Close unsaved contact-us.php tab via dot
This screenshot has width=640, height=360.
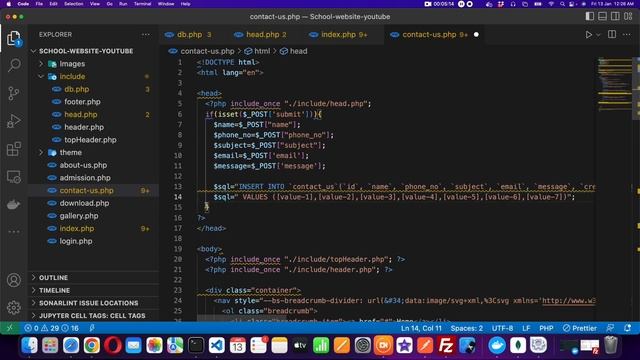(x=476, y=35)
